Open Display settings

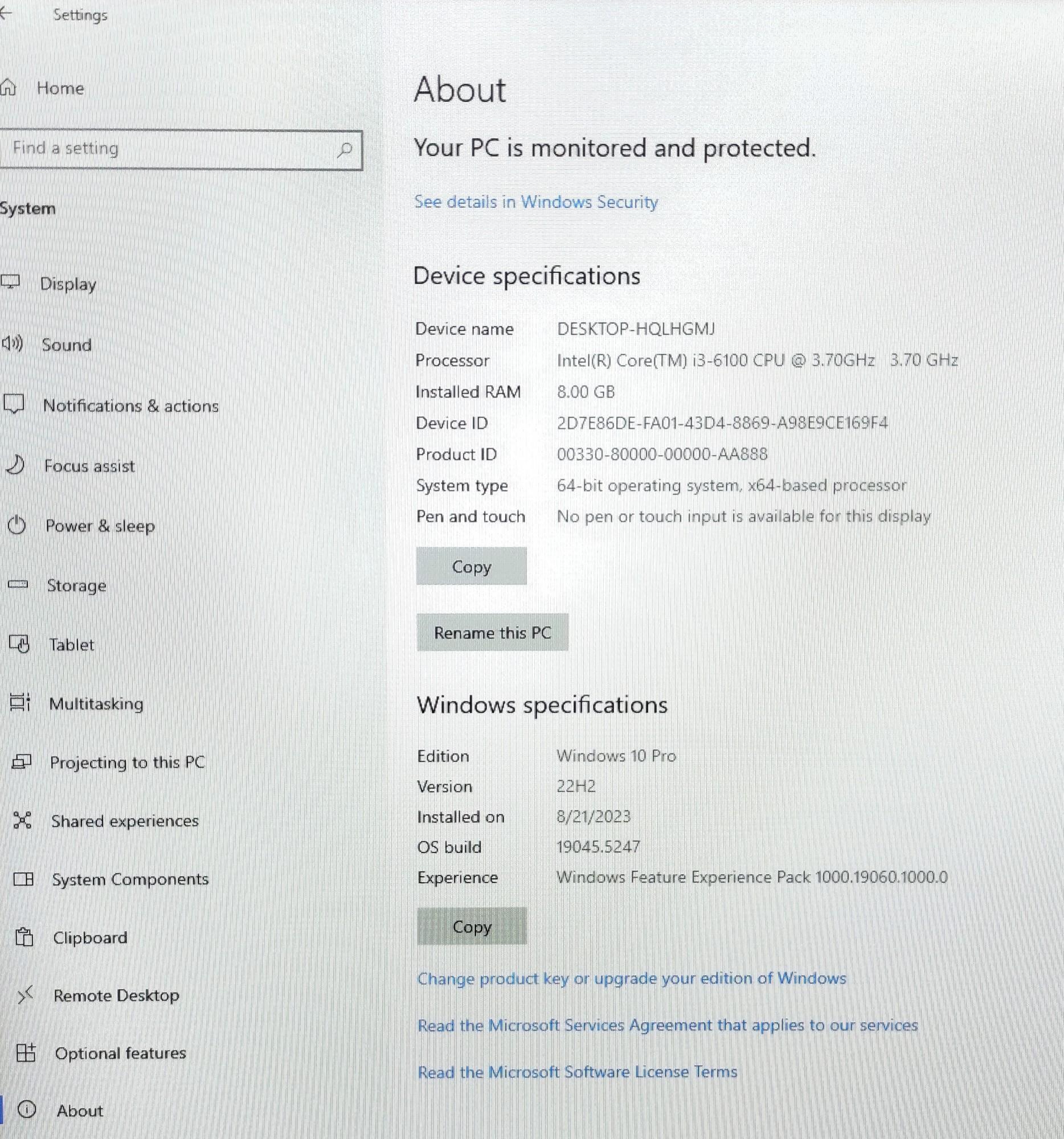point(68,284)
